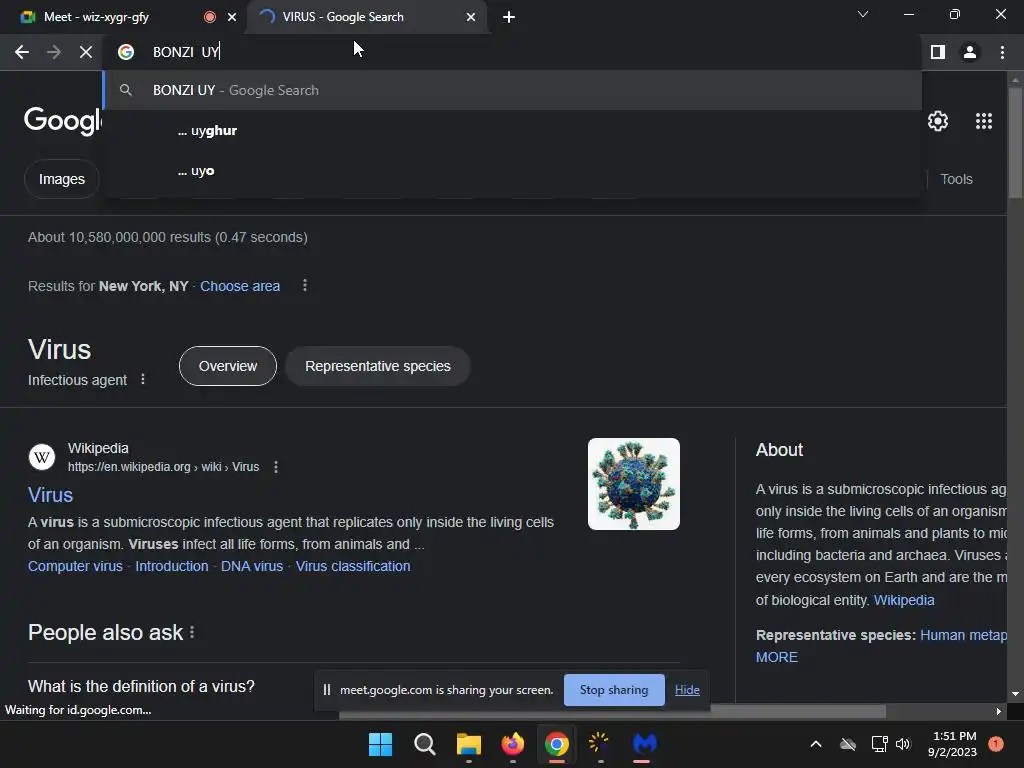Open the Wikipedia link in About panel
Screen dimensions: 1024x768
point(904,600)
